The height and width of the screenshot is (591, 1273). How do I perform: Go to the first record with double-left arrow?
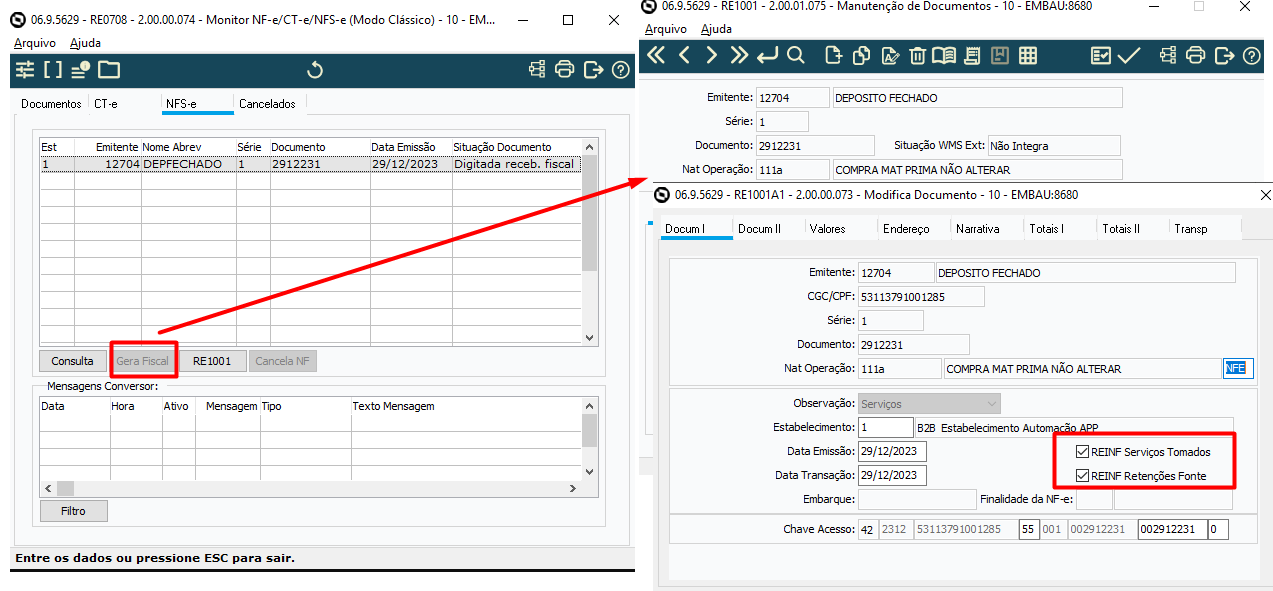tap(656, 56)
